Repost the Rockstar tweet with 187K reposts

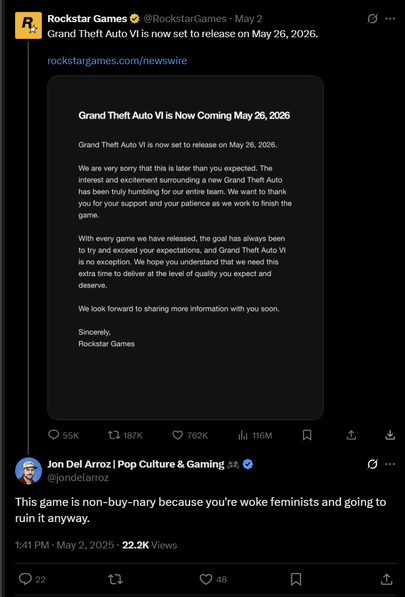click(125, 435)
